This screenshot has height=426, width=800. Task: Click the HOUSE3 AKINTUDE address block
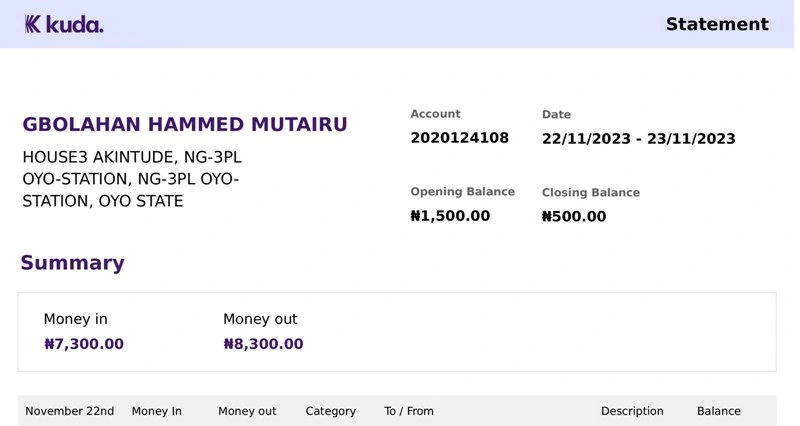click(x=132, y=179)
